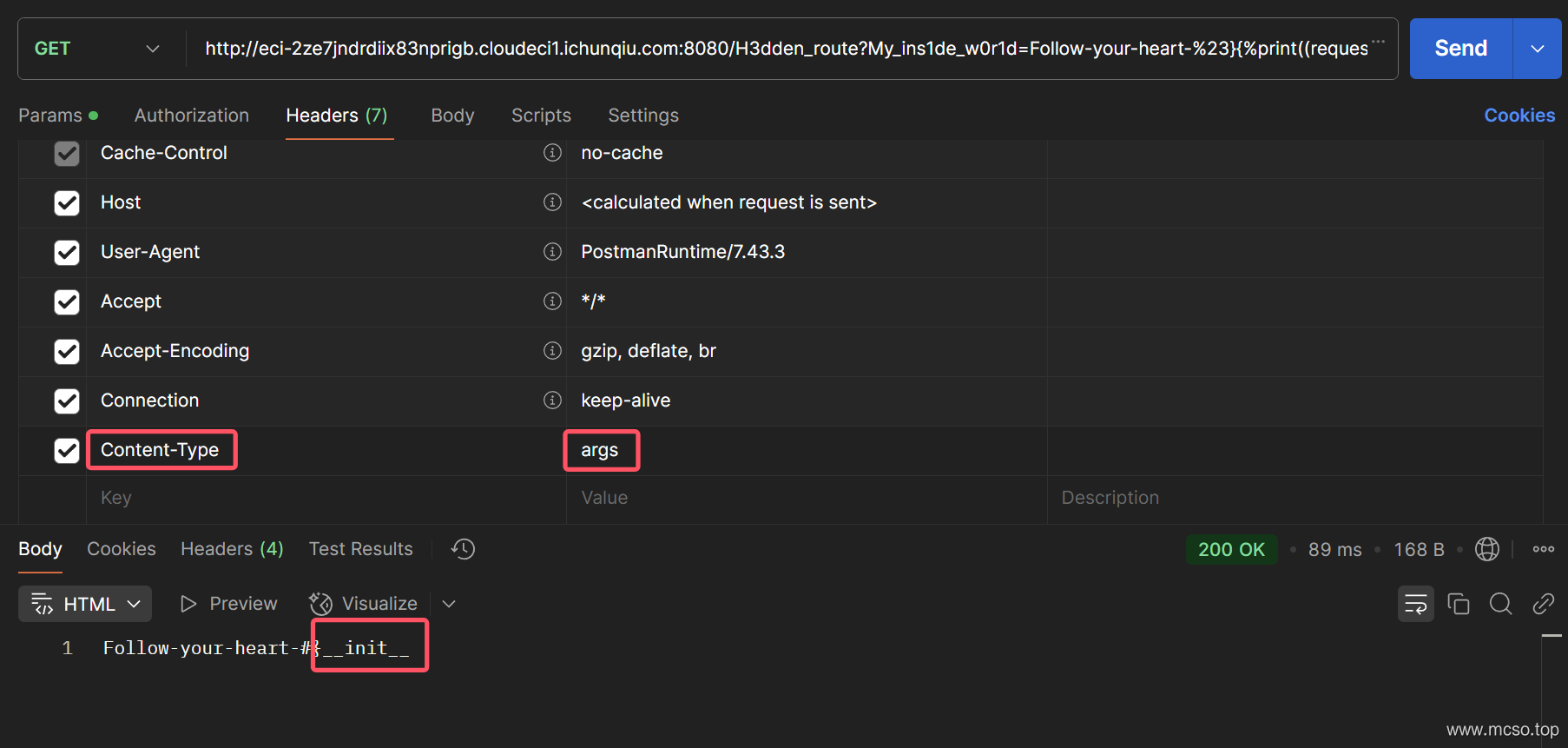
Task: Show info for User-Agent header
Action: click(552, 252)
